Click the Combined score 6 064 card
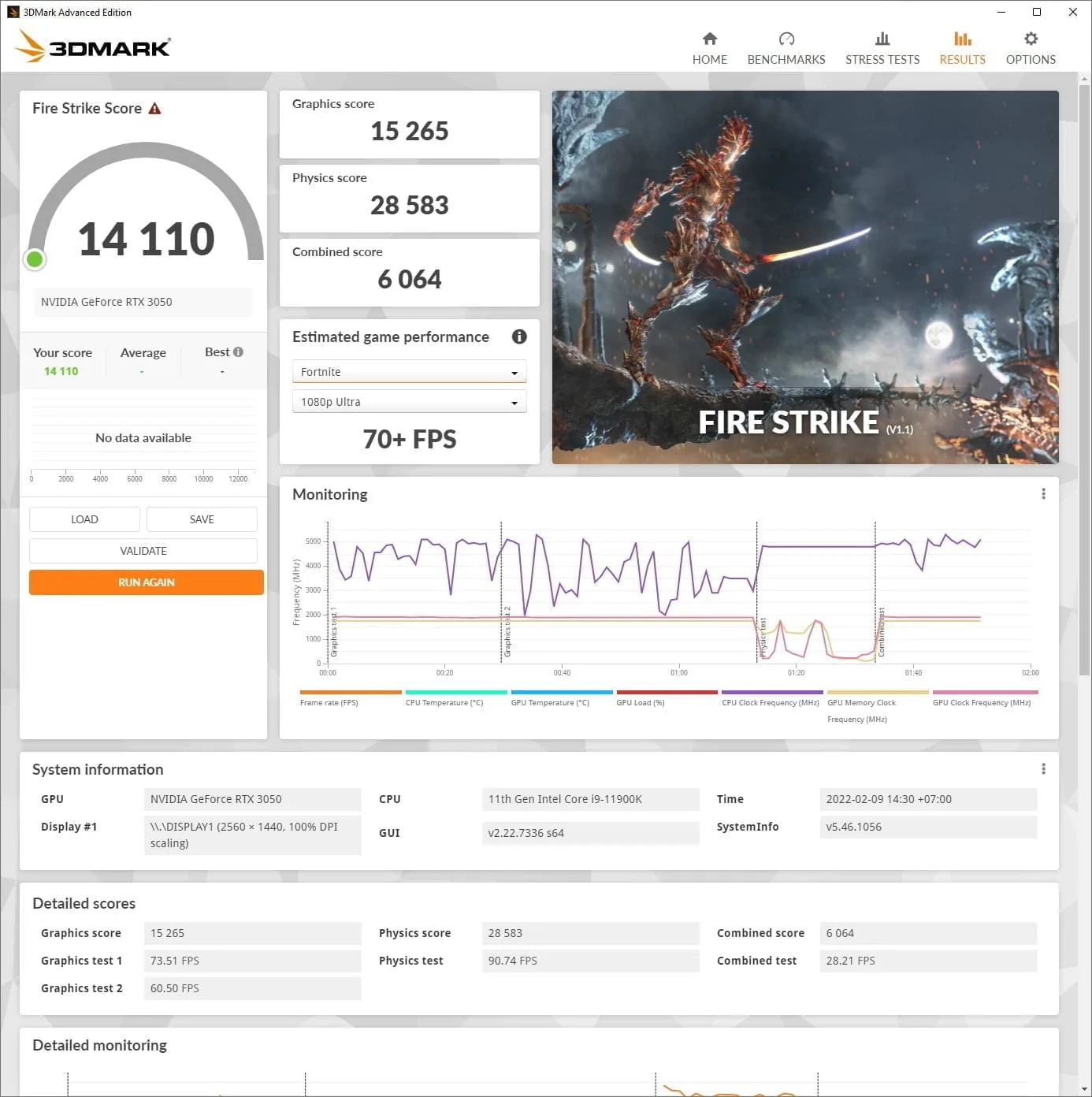 (x=409, y=273)
